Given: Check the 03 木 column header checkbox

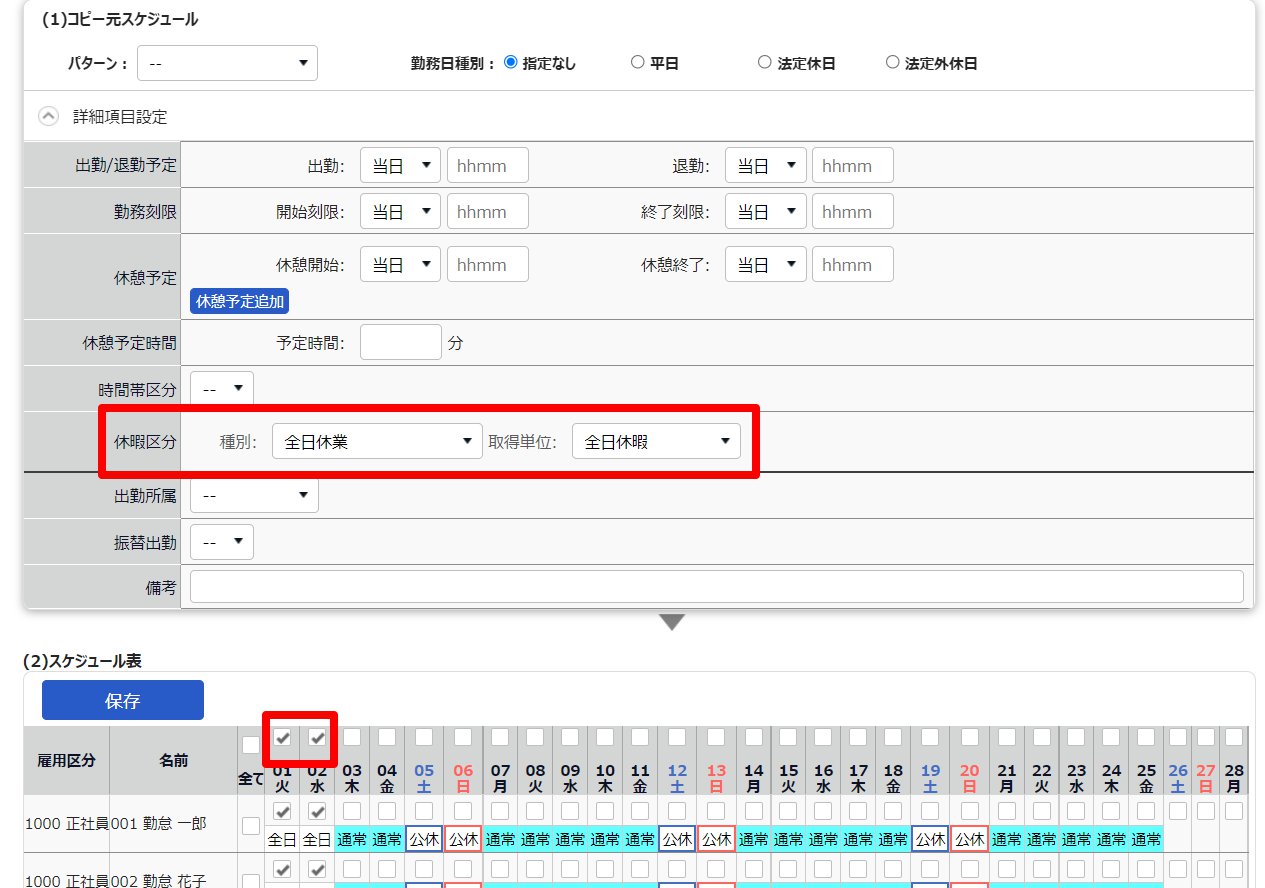Looking at the screenshot, I should [353, 737].
